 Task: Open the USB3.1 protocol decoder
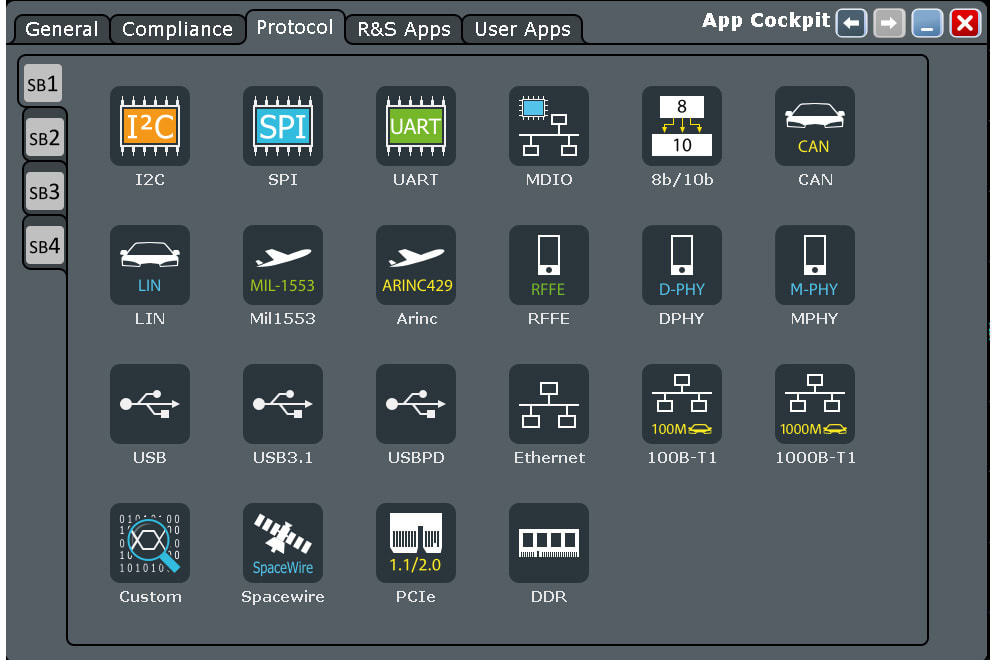pyautogui.click(x=282, y=404)
